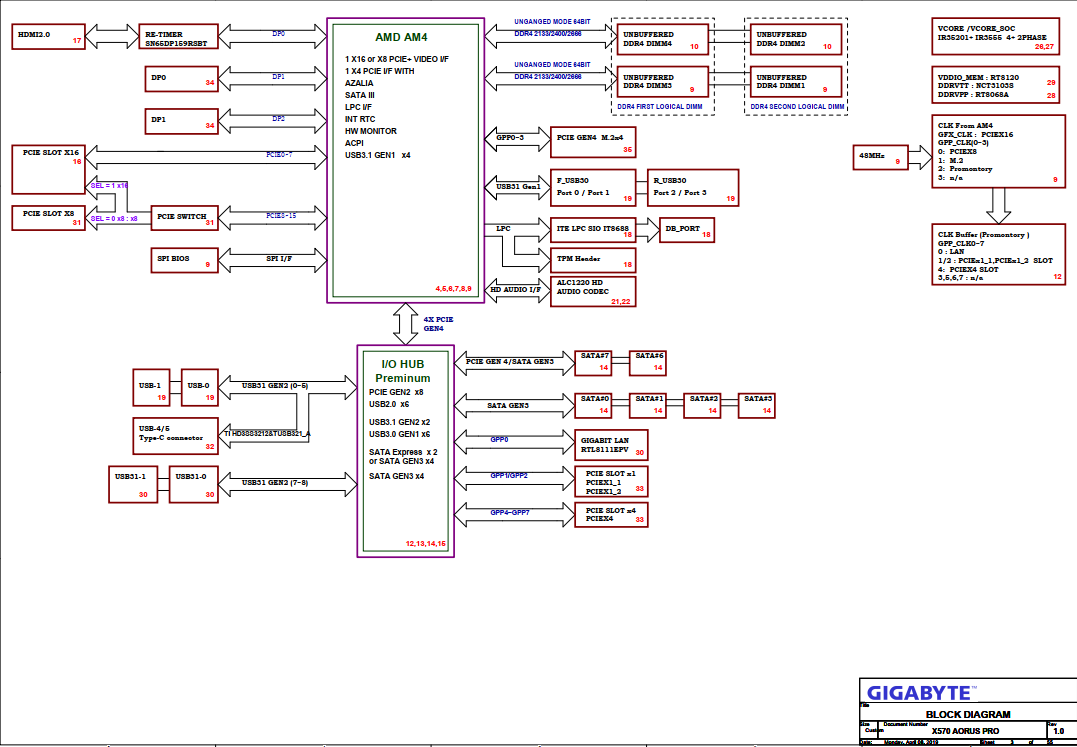Select the RE-TIMER SN65DP159RSBT block
This screenshot has width=1077, height=747.
tap(179, 36)
